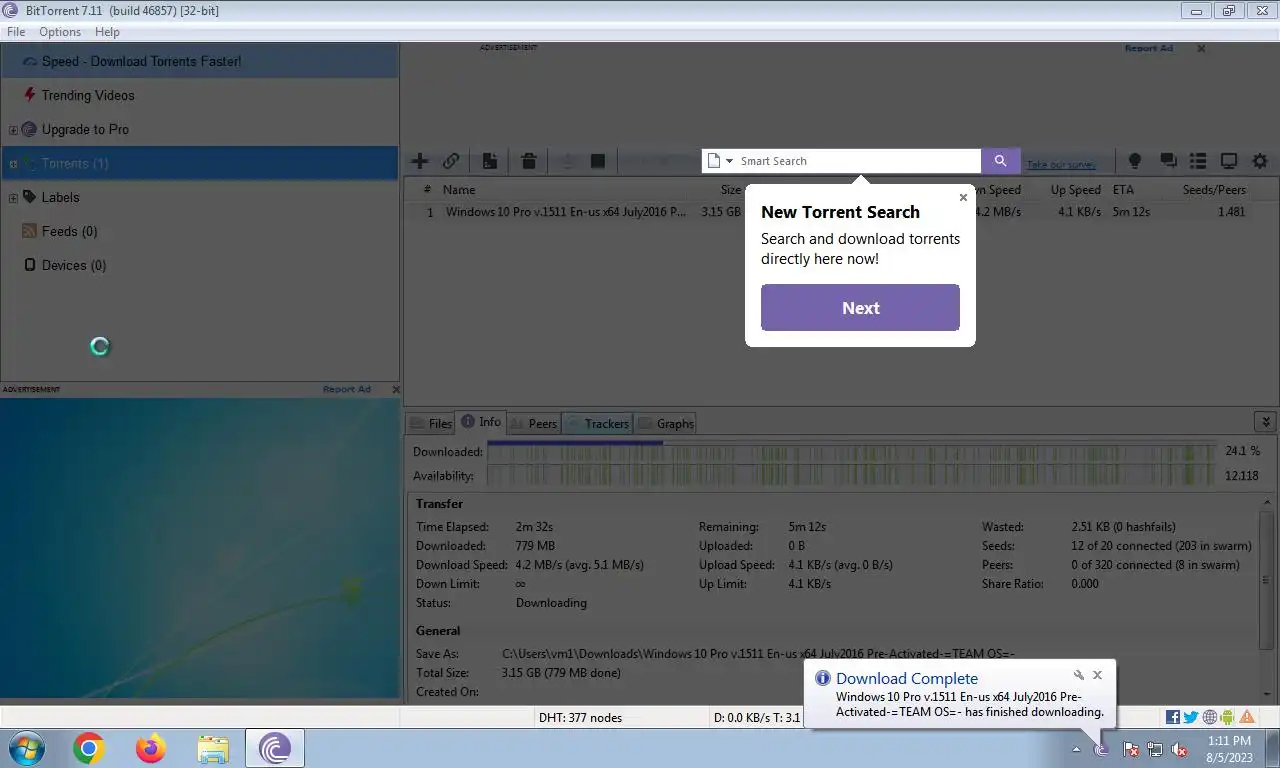Click the DHT: 377 nodes status text

click(x=580, y=717)
